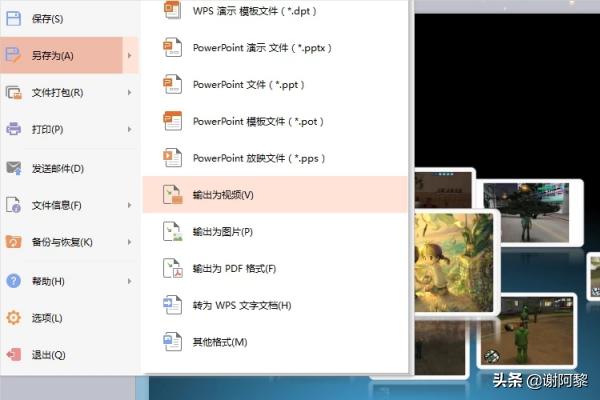The image size is (600, 400).
Task: Click the Save (保存) floppy disk icon
Action: [13, 18]
